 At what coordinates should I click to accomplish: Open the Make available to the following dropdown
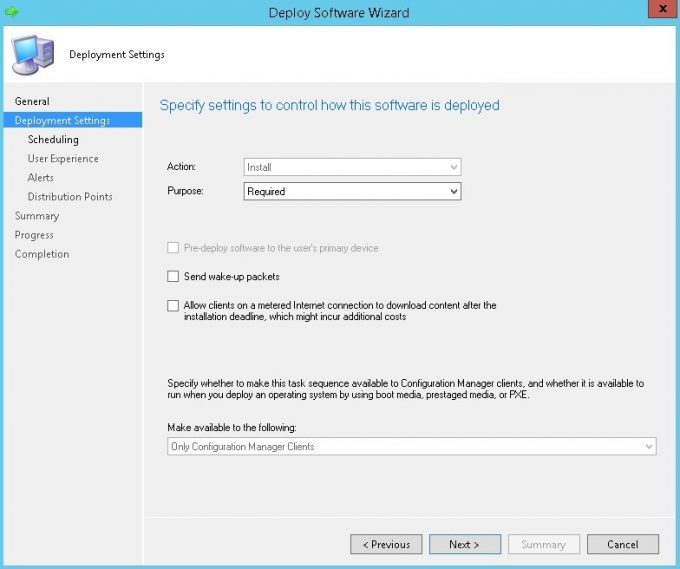(411, 447)
